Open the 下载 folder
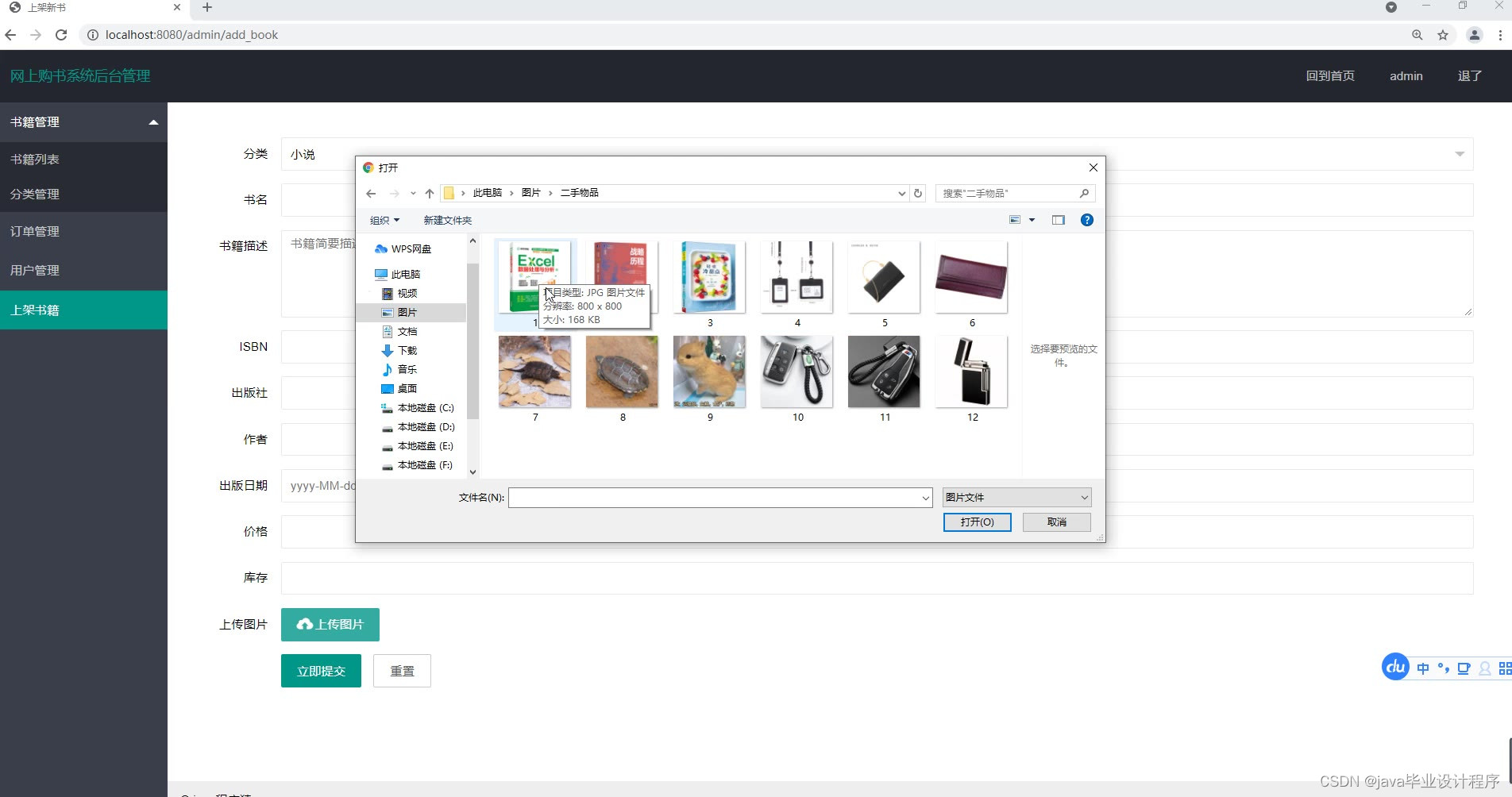The image size is (1512, 797). click(x=400, y=350)
